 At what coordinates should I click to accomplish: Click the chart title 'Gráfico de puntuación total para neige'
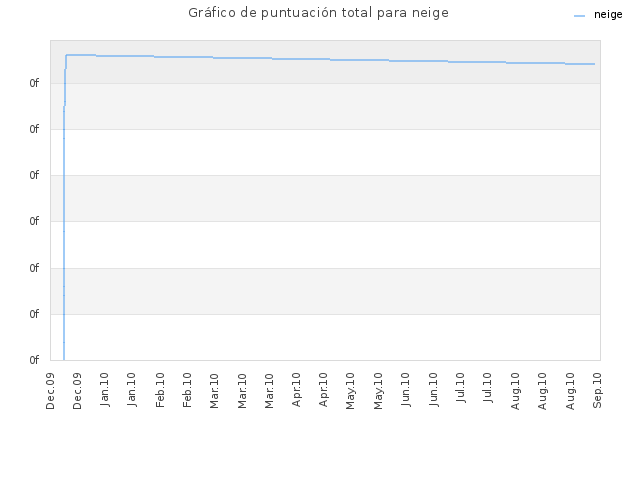318,13
